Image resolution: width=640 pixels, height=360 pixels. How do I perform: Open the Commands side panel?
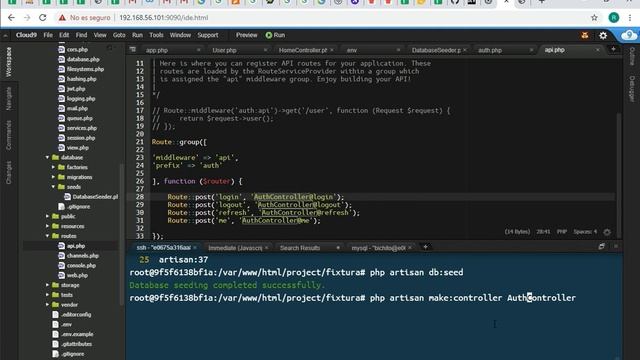tap(8, 135)
